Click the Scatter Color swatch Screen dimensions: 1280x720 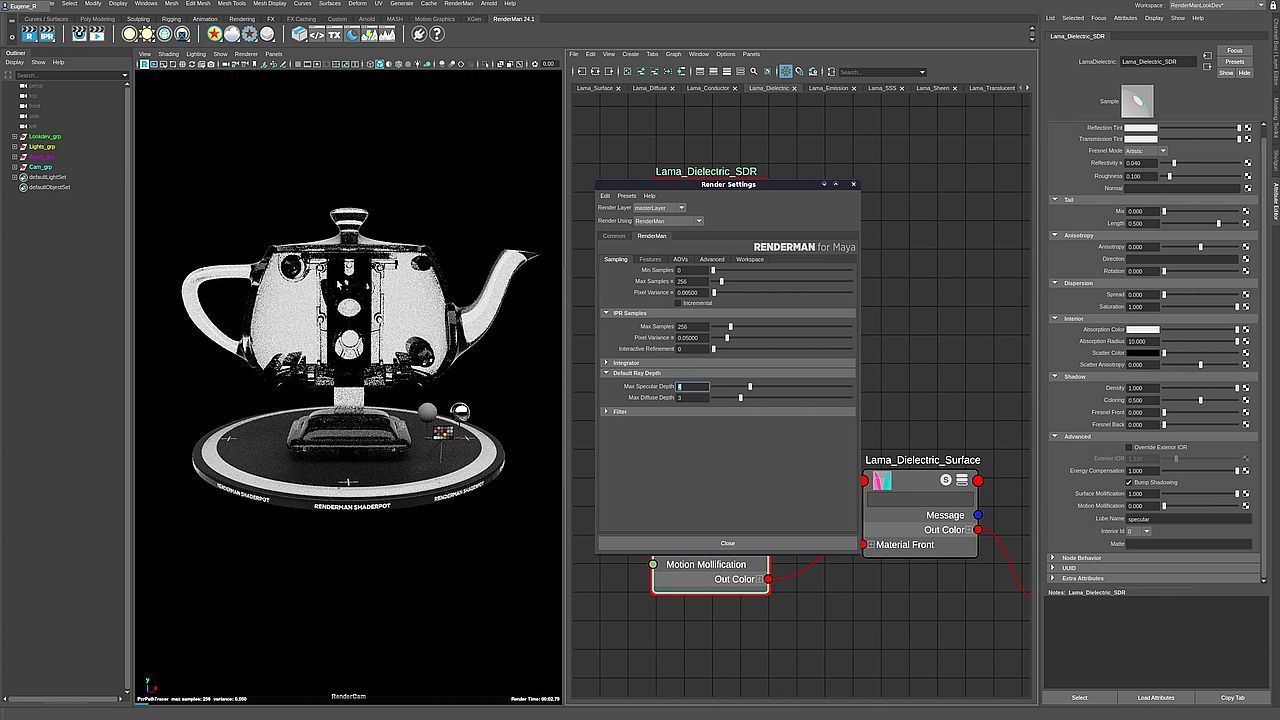pyautogui.click(x=1142, y=353)
